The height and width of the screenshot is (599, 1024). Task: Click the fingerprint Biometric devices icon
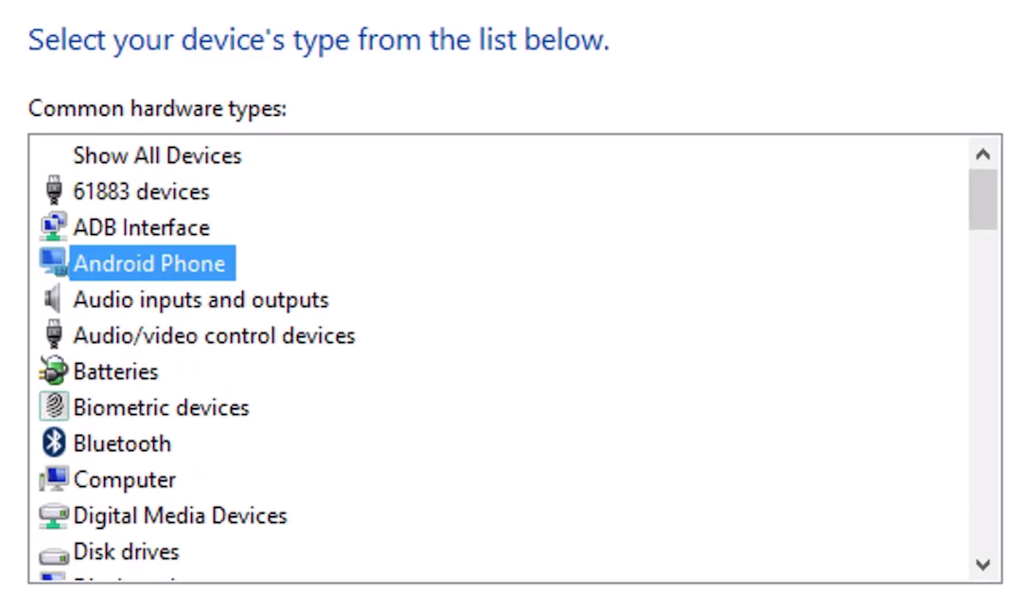pos(53,407)
